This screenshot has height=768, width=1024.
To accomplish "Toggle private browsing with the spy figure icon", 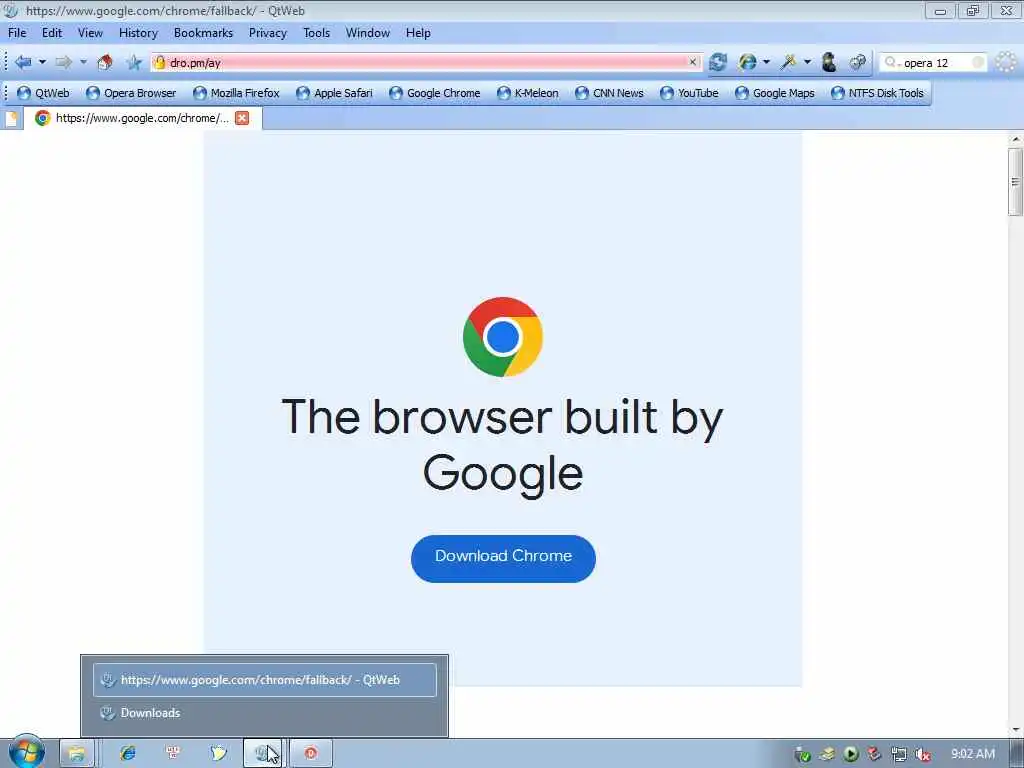I will (x=829, y=63).
